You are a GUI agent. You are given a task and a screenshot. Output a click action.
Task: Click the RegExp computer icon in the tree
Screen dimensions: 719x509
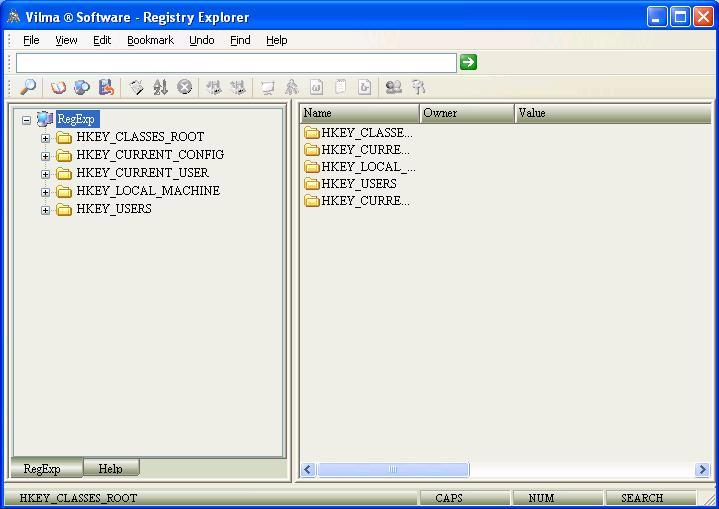[45, 119]
